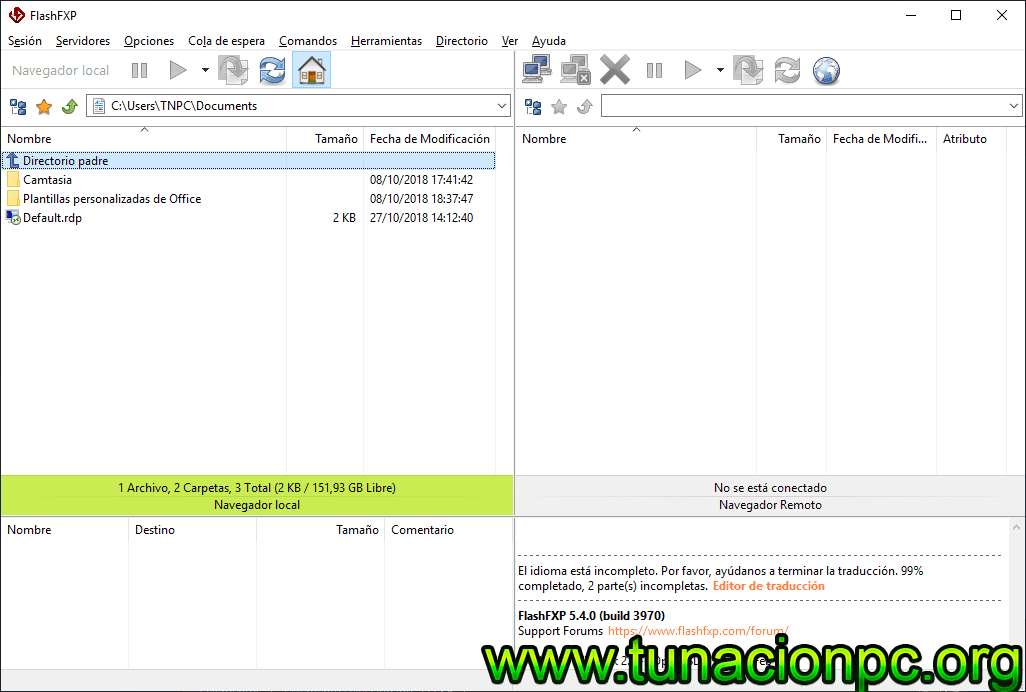
Task: Open the Editor de traducción link
Action: click(x=769, y=586)
